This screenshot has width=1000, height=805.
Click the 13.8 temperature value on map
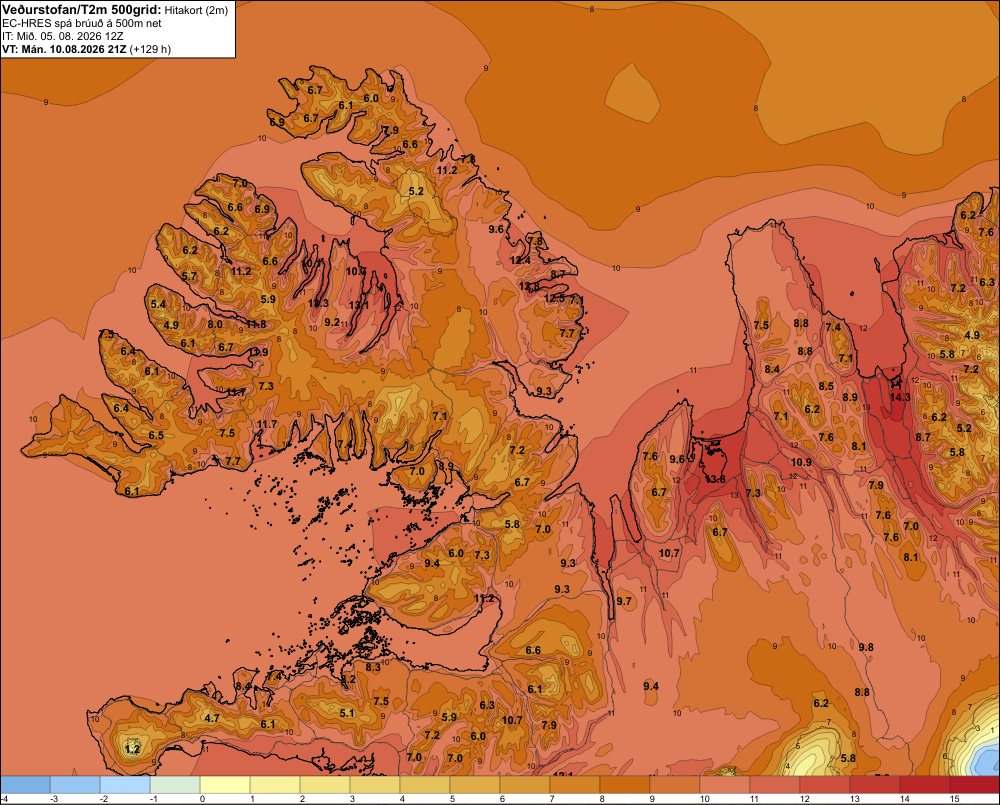[714, 479]
